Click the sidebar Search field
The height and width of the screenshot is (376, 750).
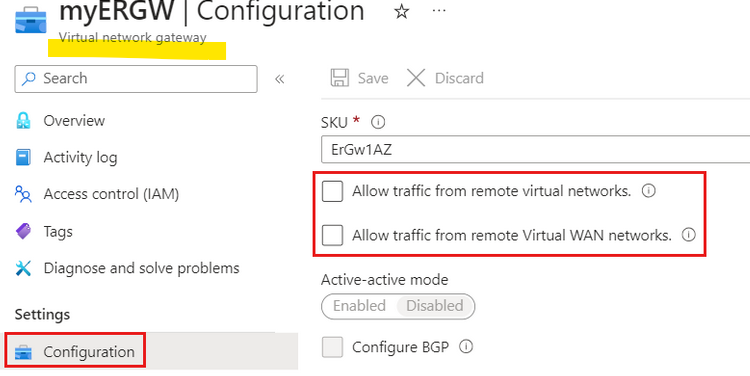click(136, 79)
